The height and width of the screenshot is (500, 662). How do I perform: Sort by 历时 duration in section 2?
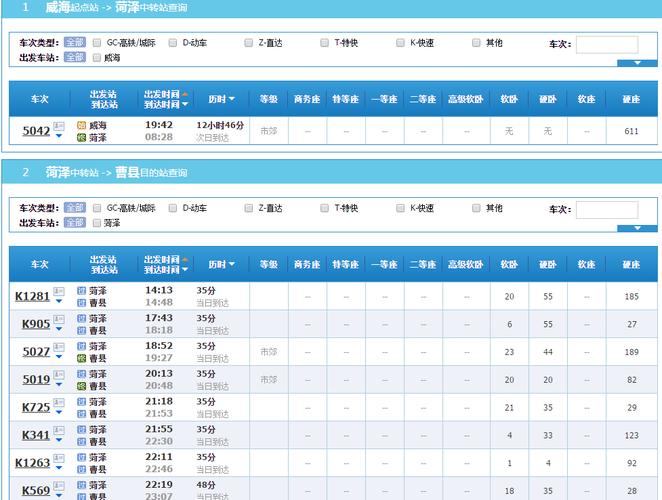point(222,265)
